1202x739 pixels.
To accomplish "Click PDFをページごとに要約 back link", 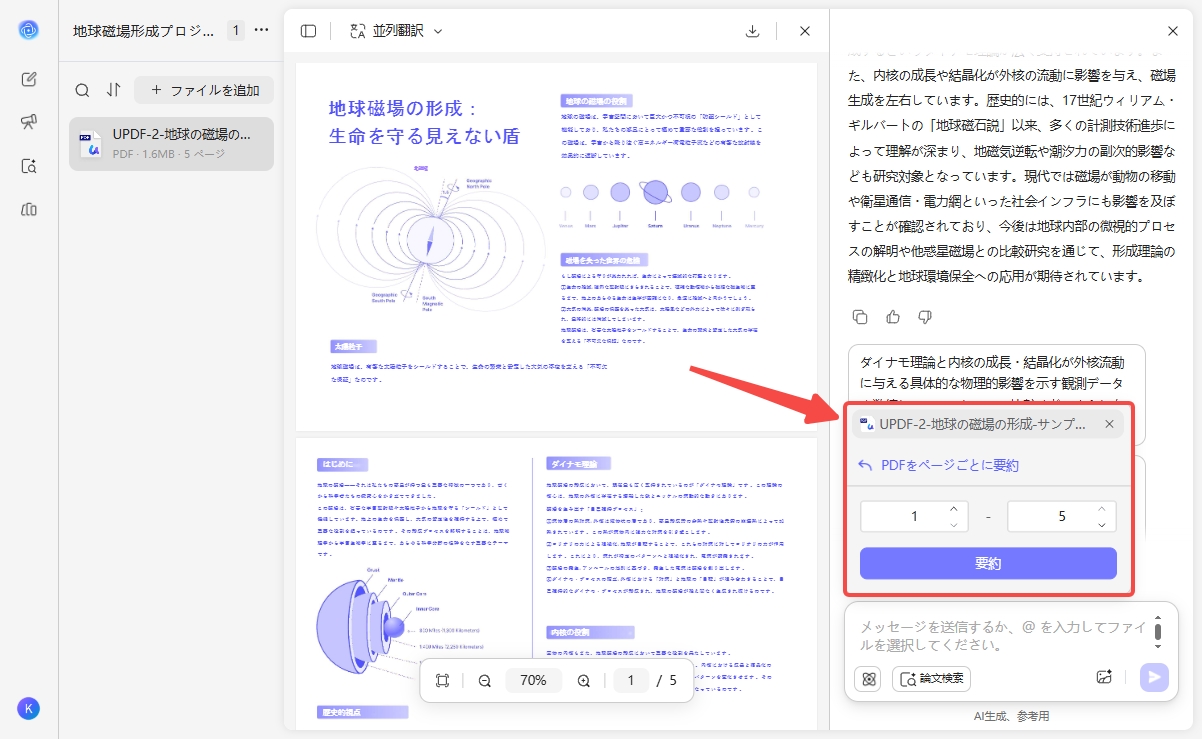I will [x=938, y=465].
